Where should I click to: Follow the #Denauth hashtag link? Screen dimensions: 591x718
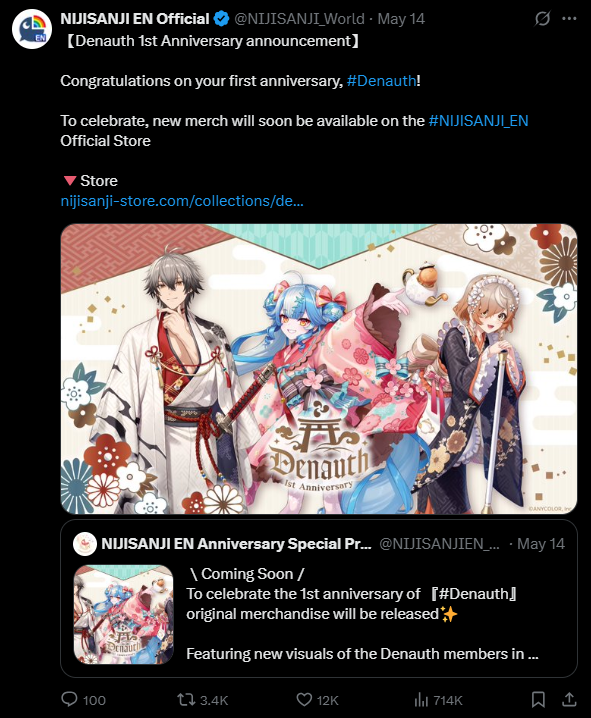381,81
